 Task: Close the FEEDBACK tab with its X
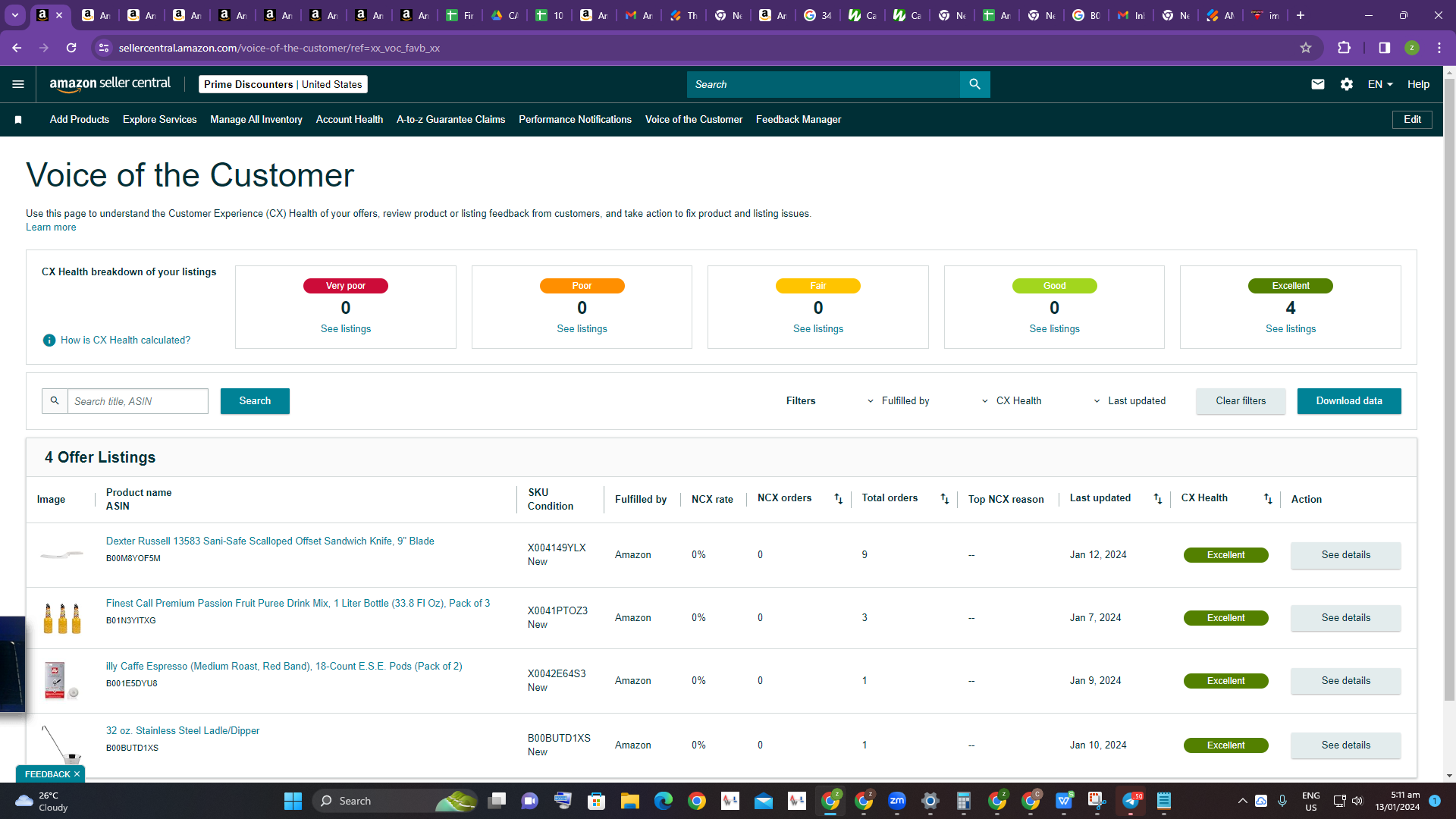click(77, 774)
